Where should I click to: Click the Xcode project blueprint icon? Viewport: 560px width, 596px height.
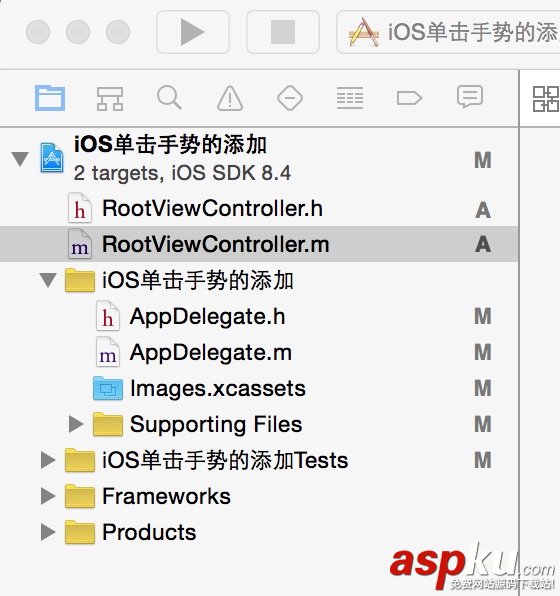[x=52, y=158]
